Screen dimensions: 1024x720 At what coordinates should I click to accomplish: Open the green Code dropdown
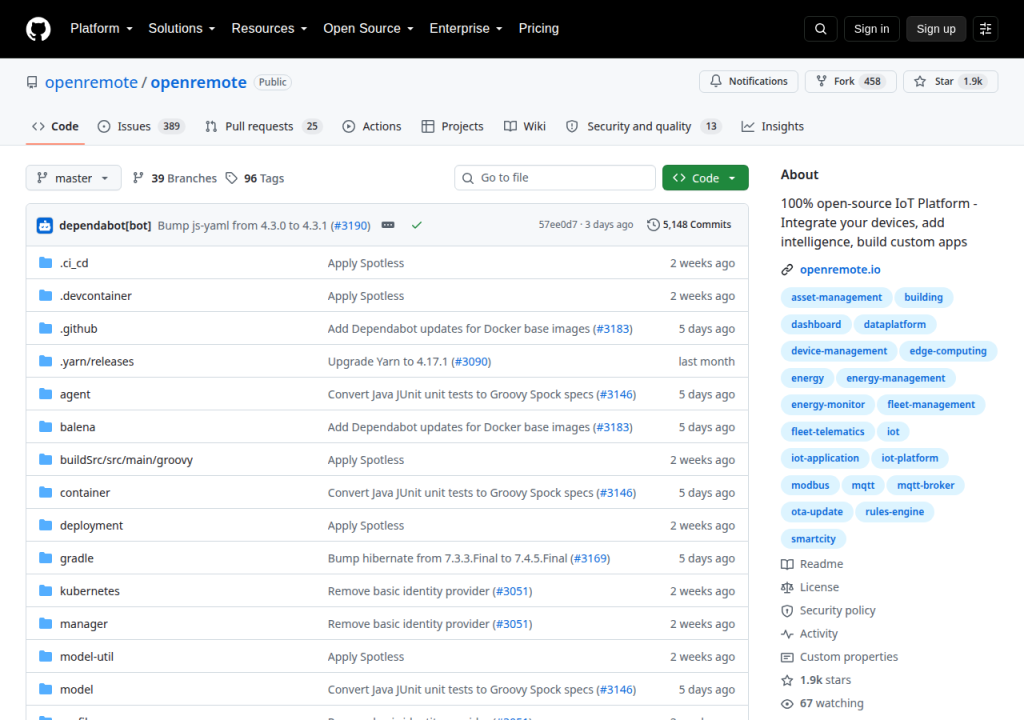point(705,178)
